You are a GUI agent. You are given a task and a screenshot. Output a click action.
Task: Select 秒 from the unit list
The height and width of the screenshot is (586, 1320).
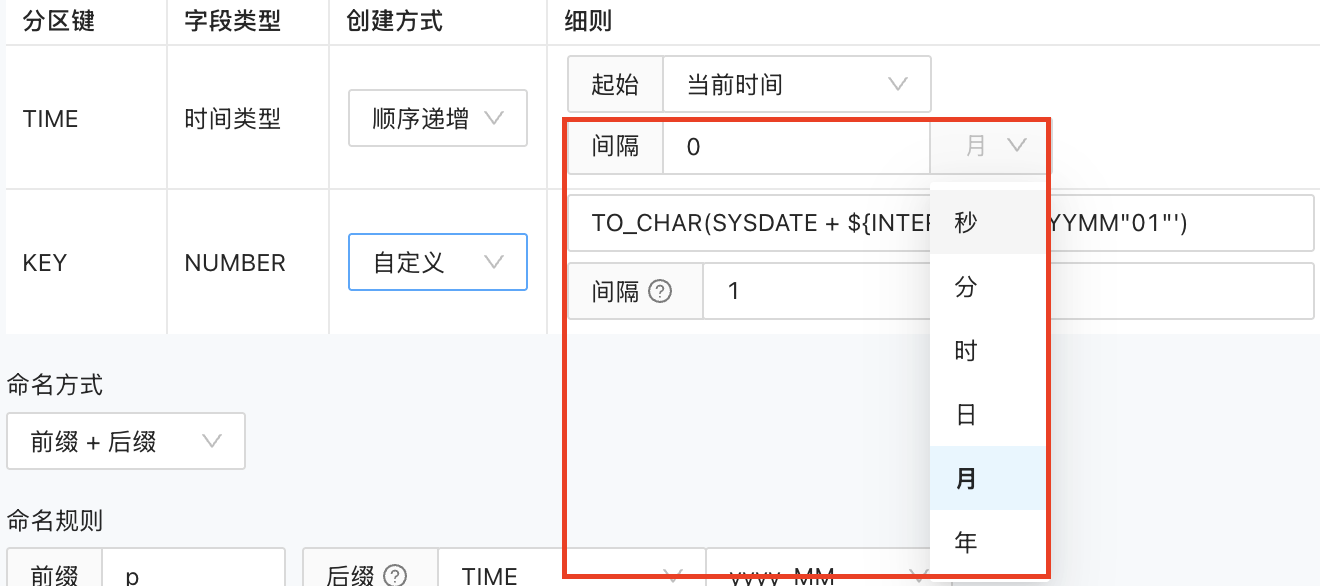pyautogui.click(x=966, y=223)
